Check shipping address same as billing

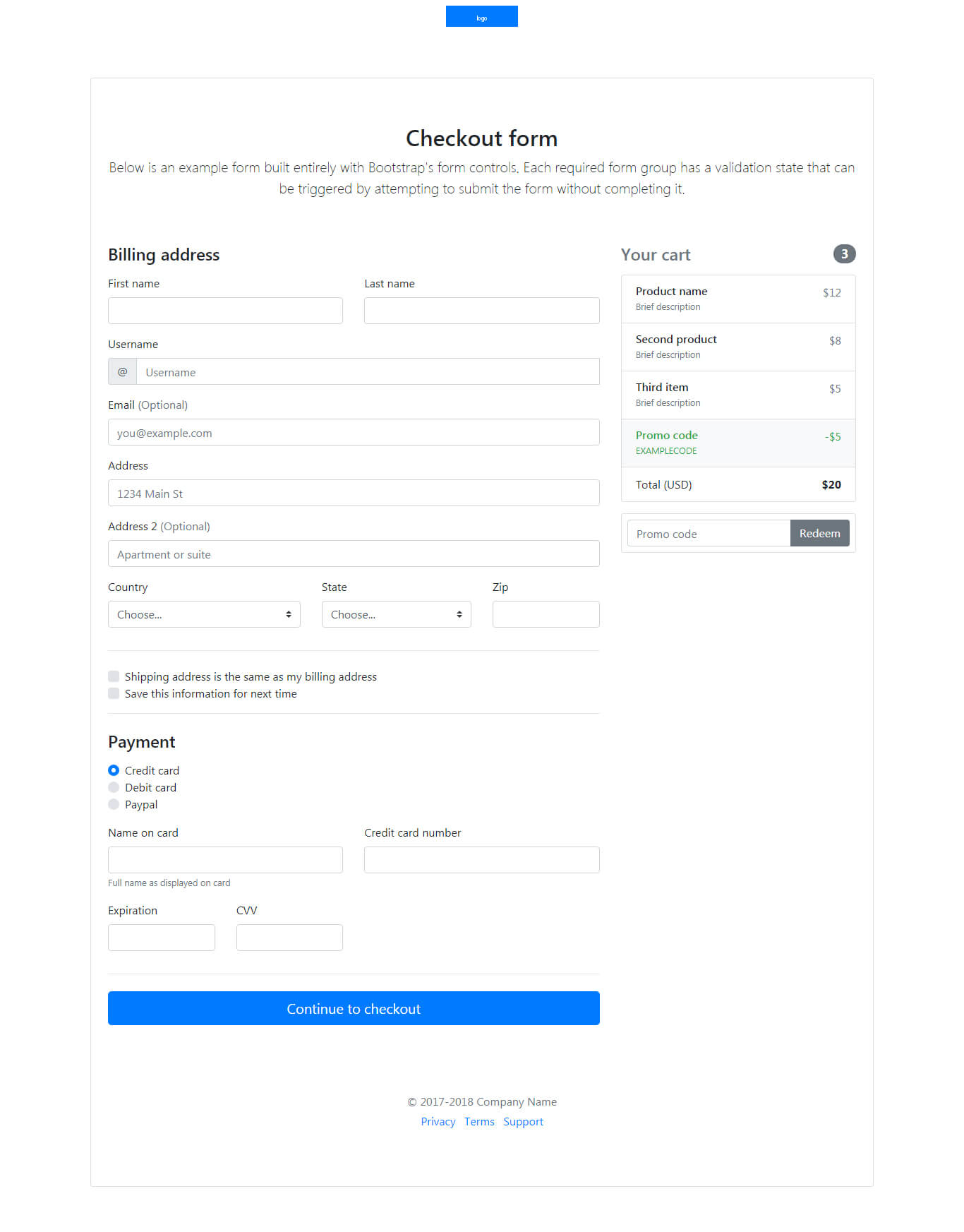pos(114,676)
